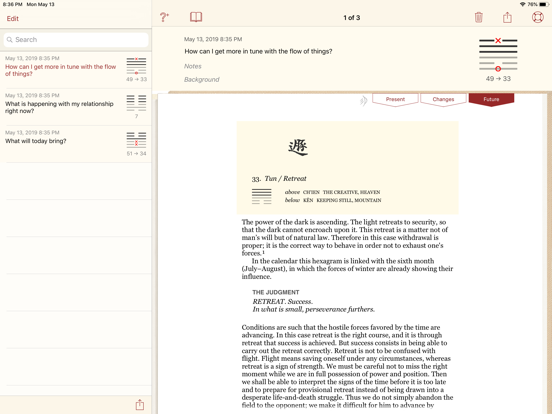This screenshot has width=552, height=414.
Task: Tap '1 of 3' page indicator
Action: click(352, 18)
